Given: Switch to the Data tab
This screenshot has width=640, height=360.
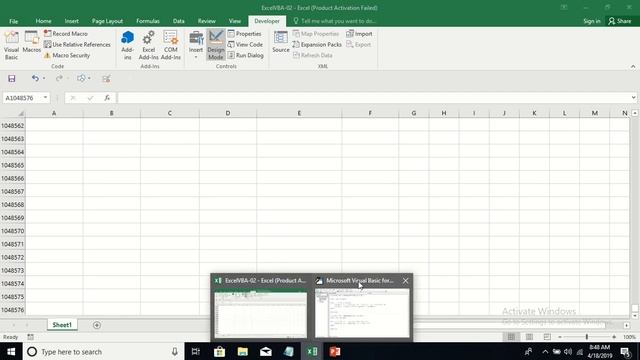Looking at the screenshot, I should [178, 21].
